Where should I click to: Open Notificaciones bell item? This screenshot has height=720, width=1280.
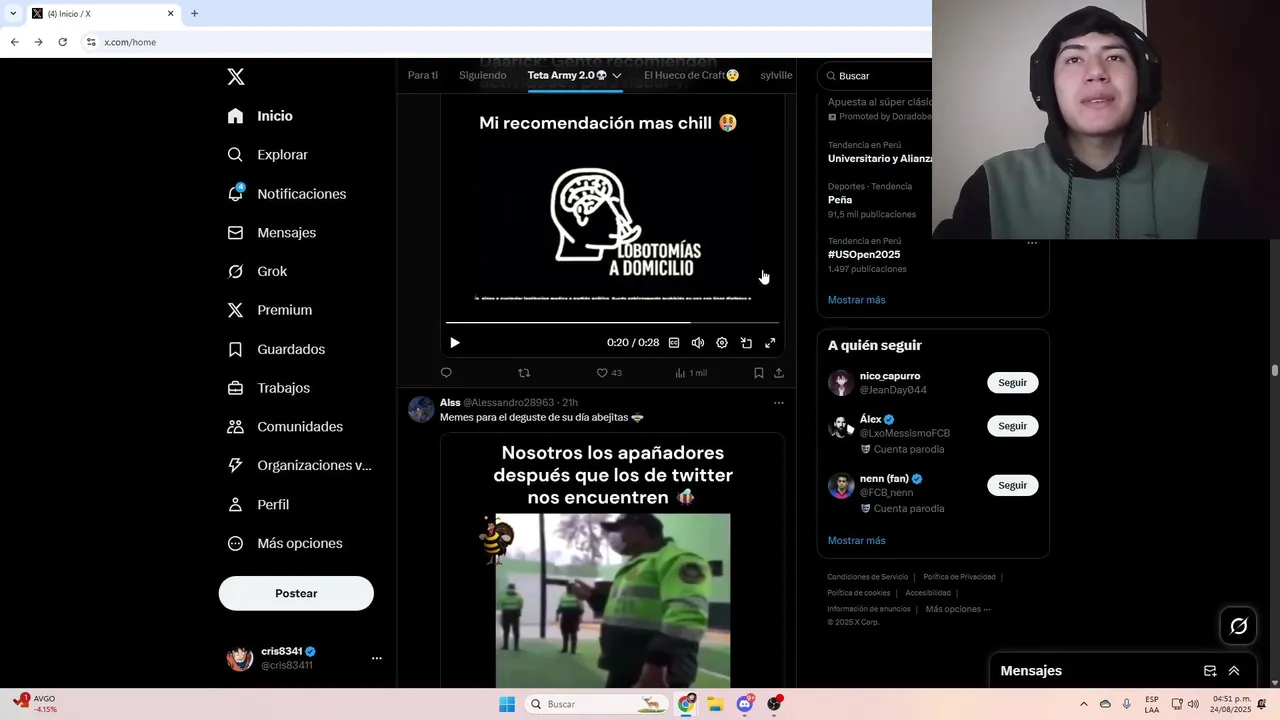point(286,194)
